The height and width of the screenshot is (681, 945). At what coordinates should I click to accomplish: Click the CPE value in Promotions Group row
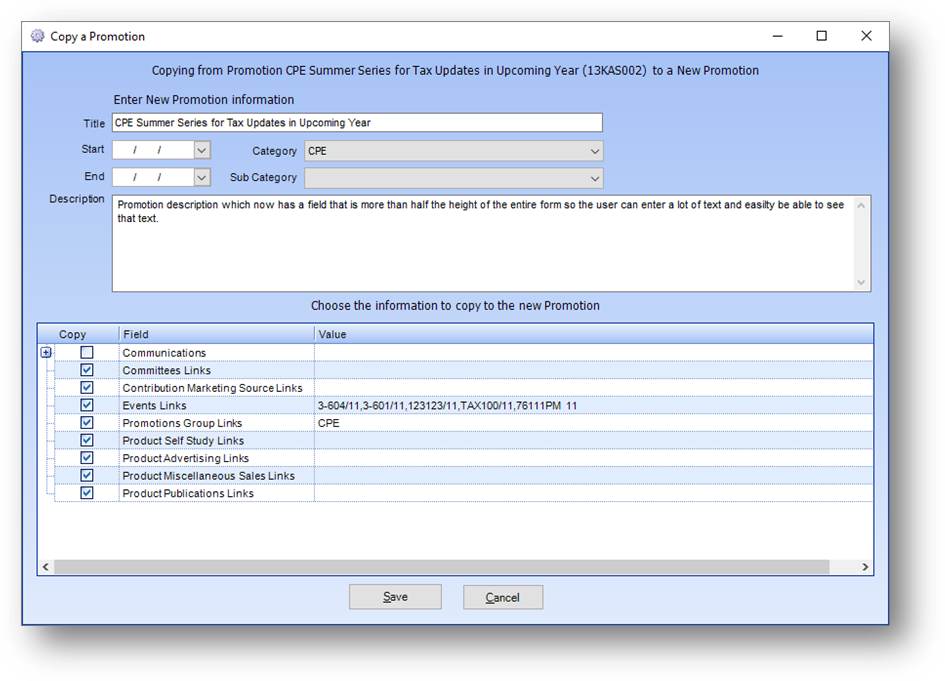coord(328,423)
